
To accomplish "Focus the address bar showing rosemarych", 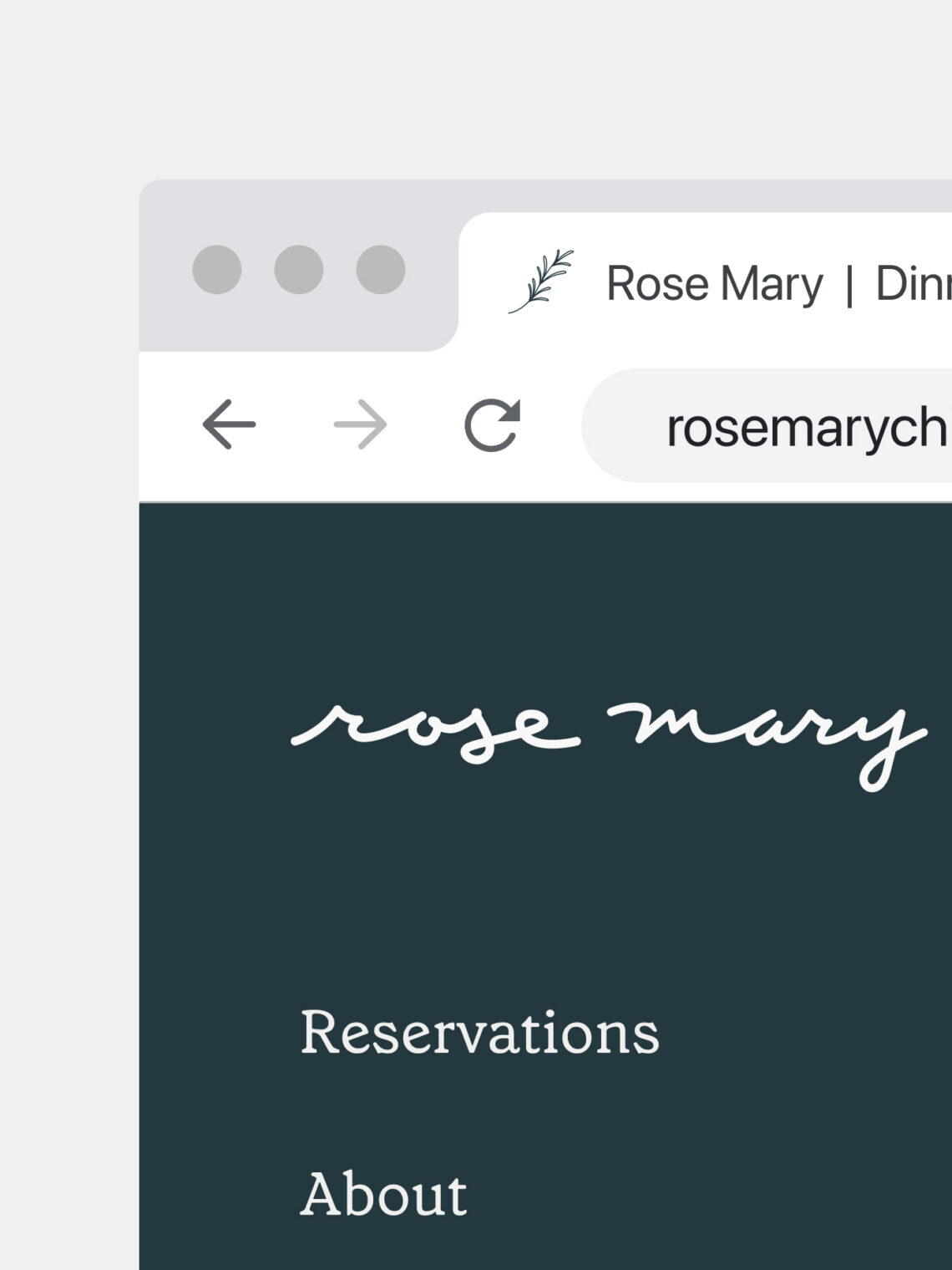I will pyautogui.click(x=767, y=425).
